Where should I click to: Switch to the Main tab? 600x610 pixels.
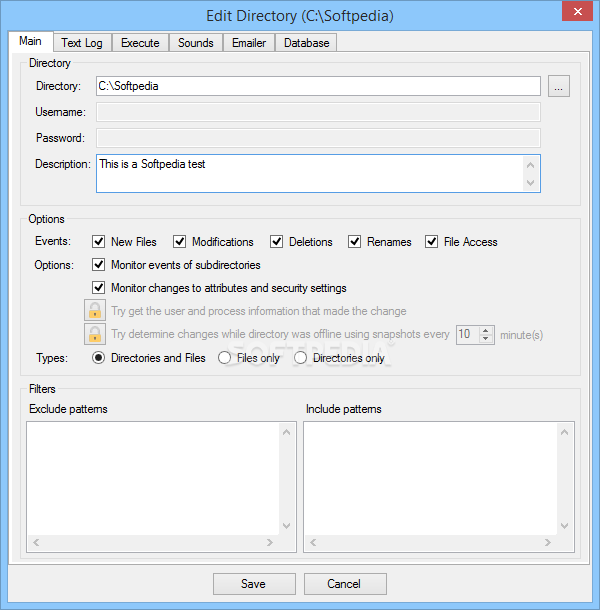coord(31,41)
